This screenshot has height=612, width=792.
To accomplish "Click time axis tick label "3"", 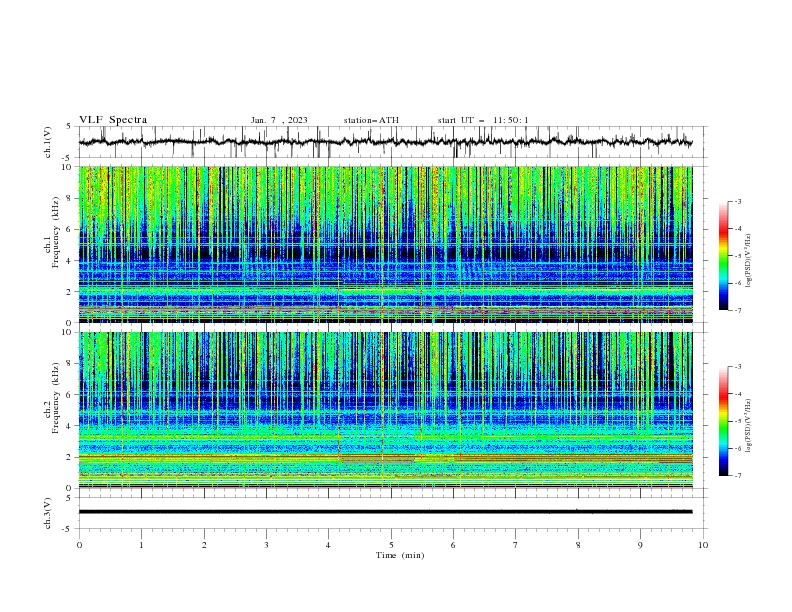I will [266, 545].
